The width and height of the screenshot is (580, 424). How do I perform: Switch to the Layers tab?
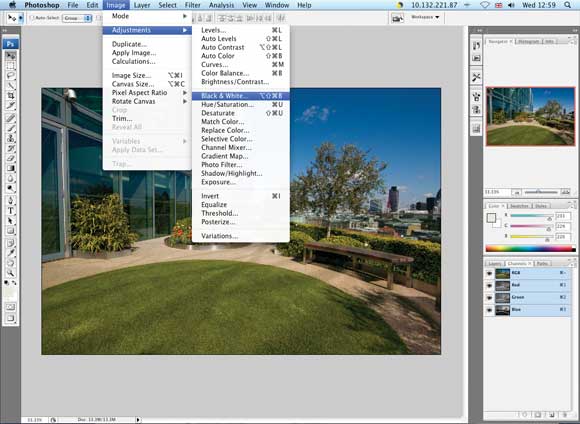pyautogui.click(x=495, y=263)
